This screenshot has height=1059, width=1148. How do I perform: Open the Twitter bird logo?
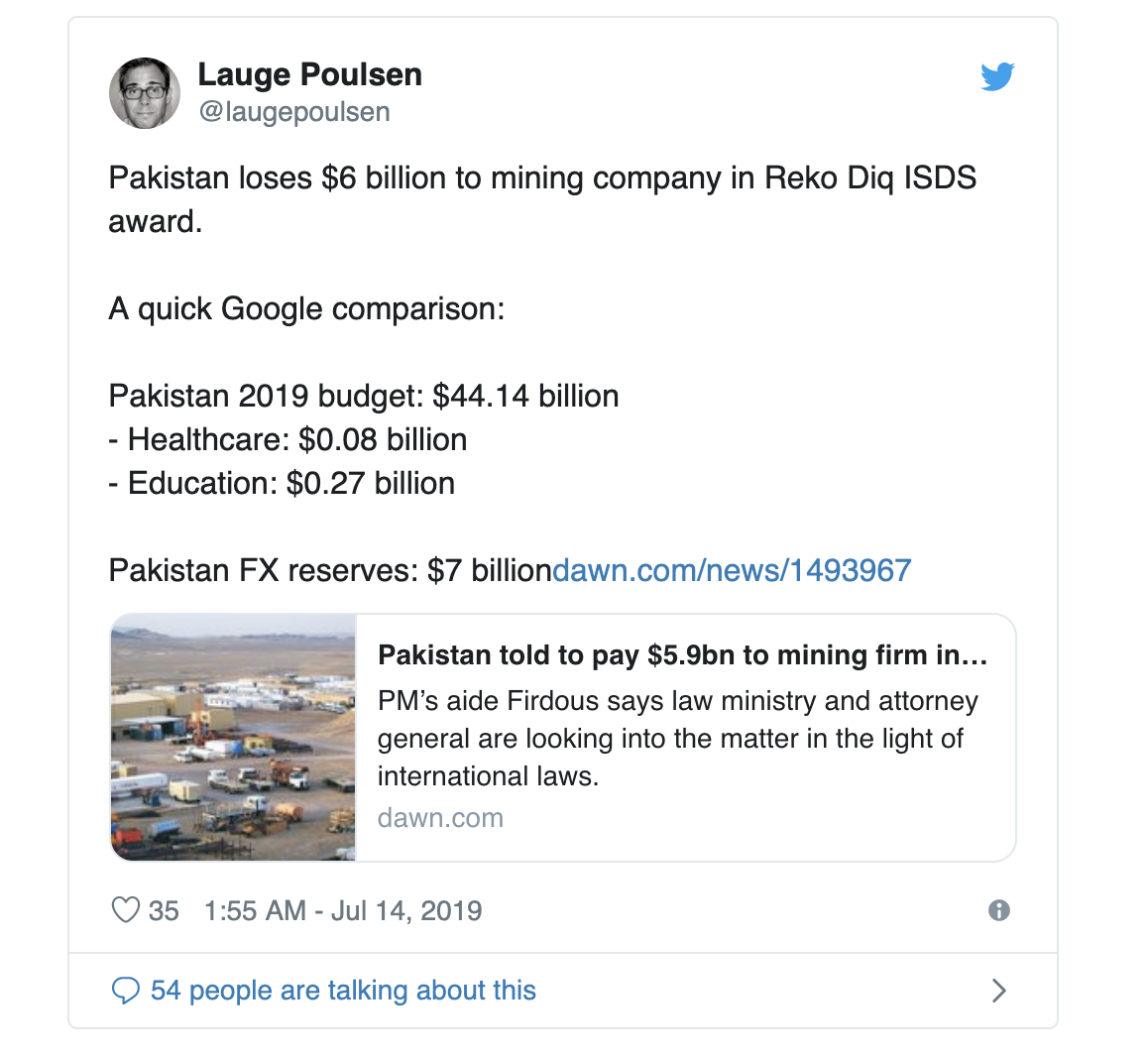[x=997, y=76]
